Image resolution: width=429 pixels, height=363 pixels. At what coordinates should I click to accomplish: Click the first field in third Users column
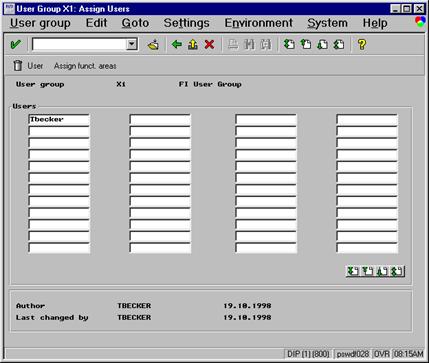pos(266,120)
